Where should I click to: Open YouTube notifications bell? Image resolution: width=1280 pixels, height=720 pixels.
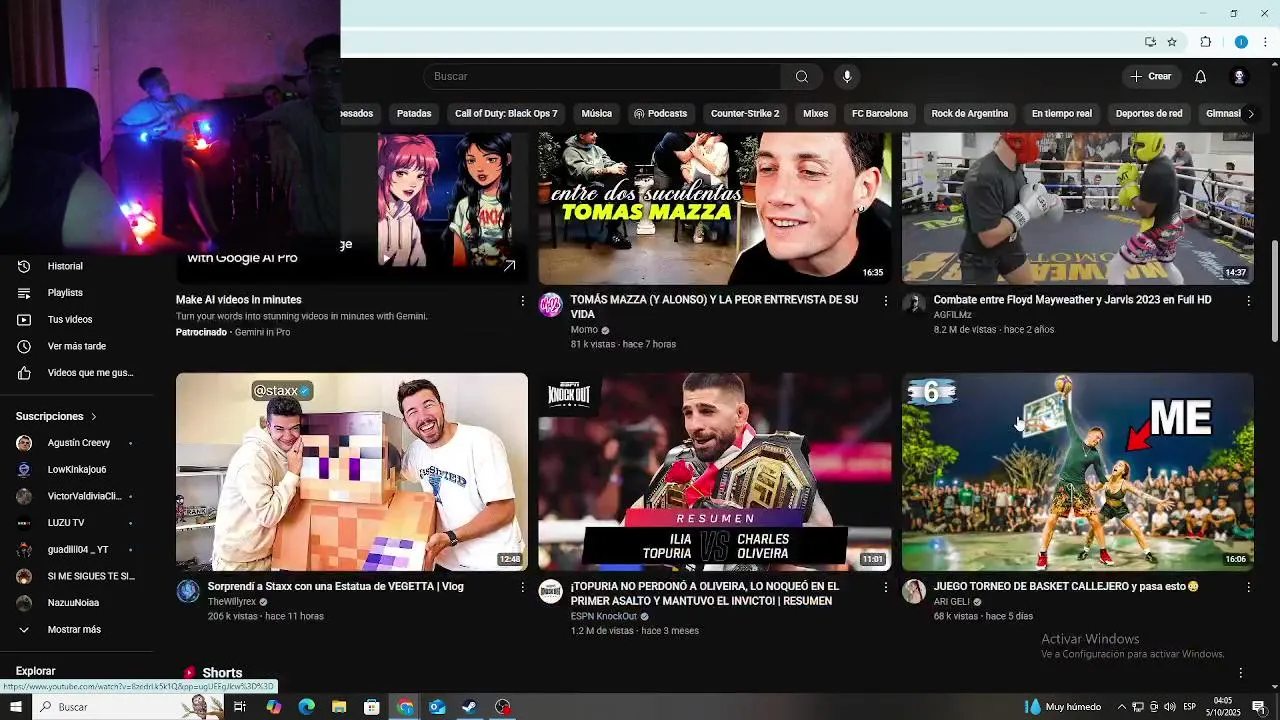point(1201,77)
